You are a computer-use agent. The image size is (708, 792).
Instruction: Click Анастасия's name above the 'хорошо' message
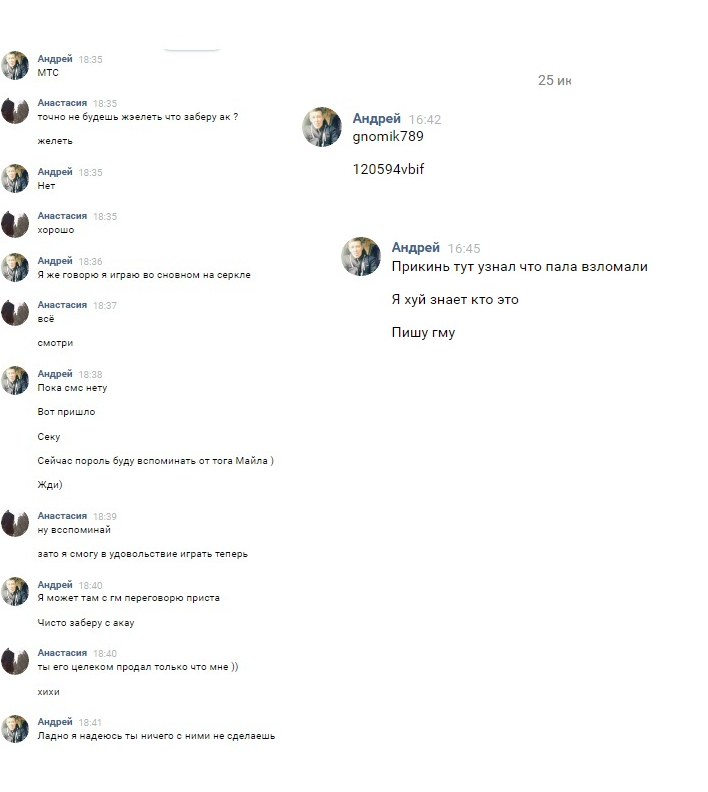coord(62,216)
